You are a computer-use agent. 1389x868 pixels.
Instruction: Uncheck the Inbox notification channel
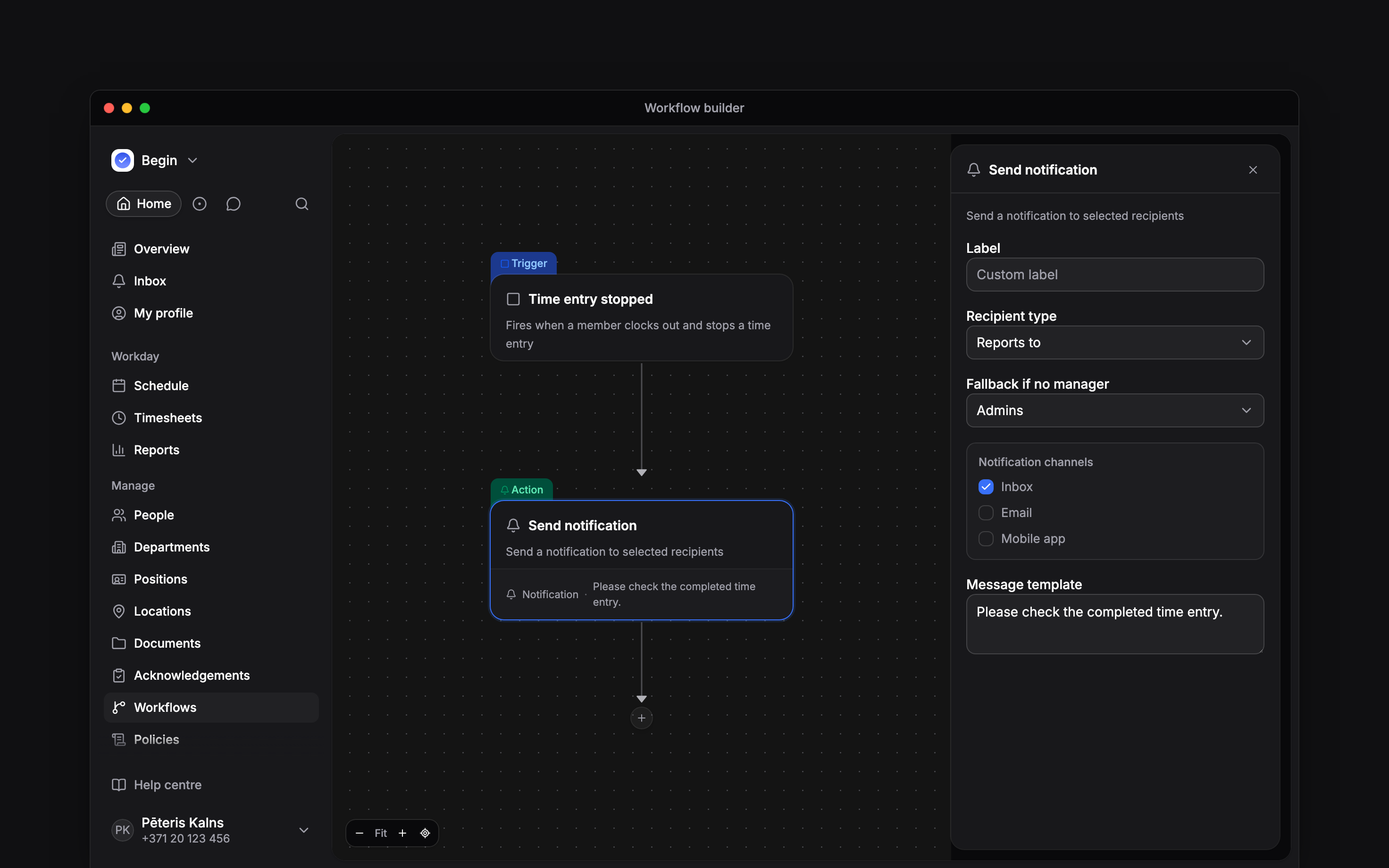986,487
